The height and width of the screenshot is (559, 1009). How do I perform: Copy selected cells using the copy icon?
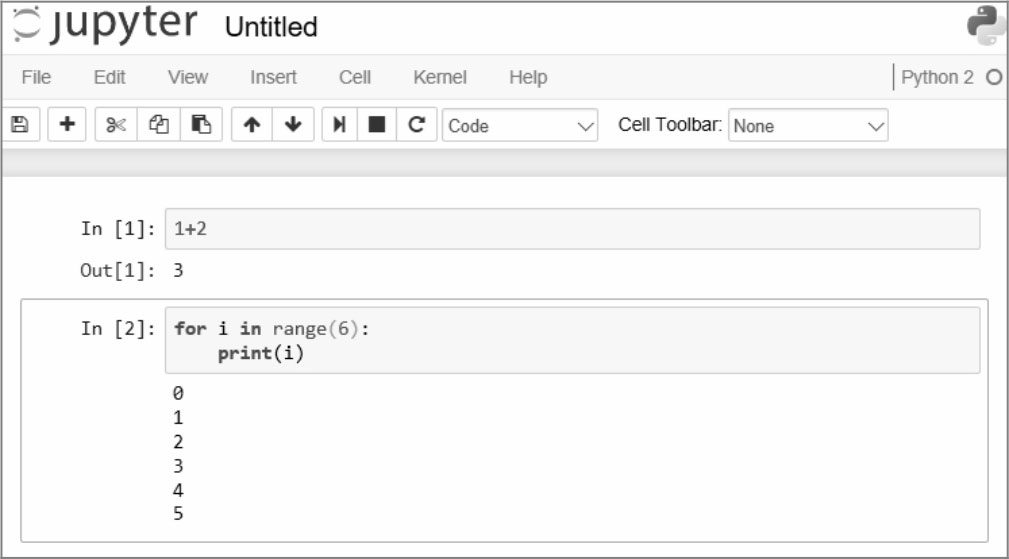pyautogui.click(x=158, y=124)
